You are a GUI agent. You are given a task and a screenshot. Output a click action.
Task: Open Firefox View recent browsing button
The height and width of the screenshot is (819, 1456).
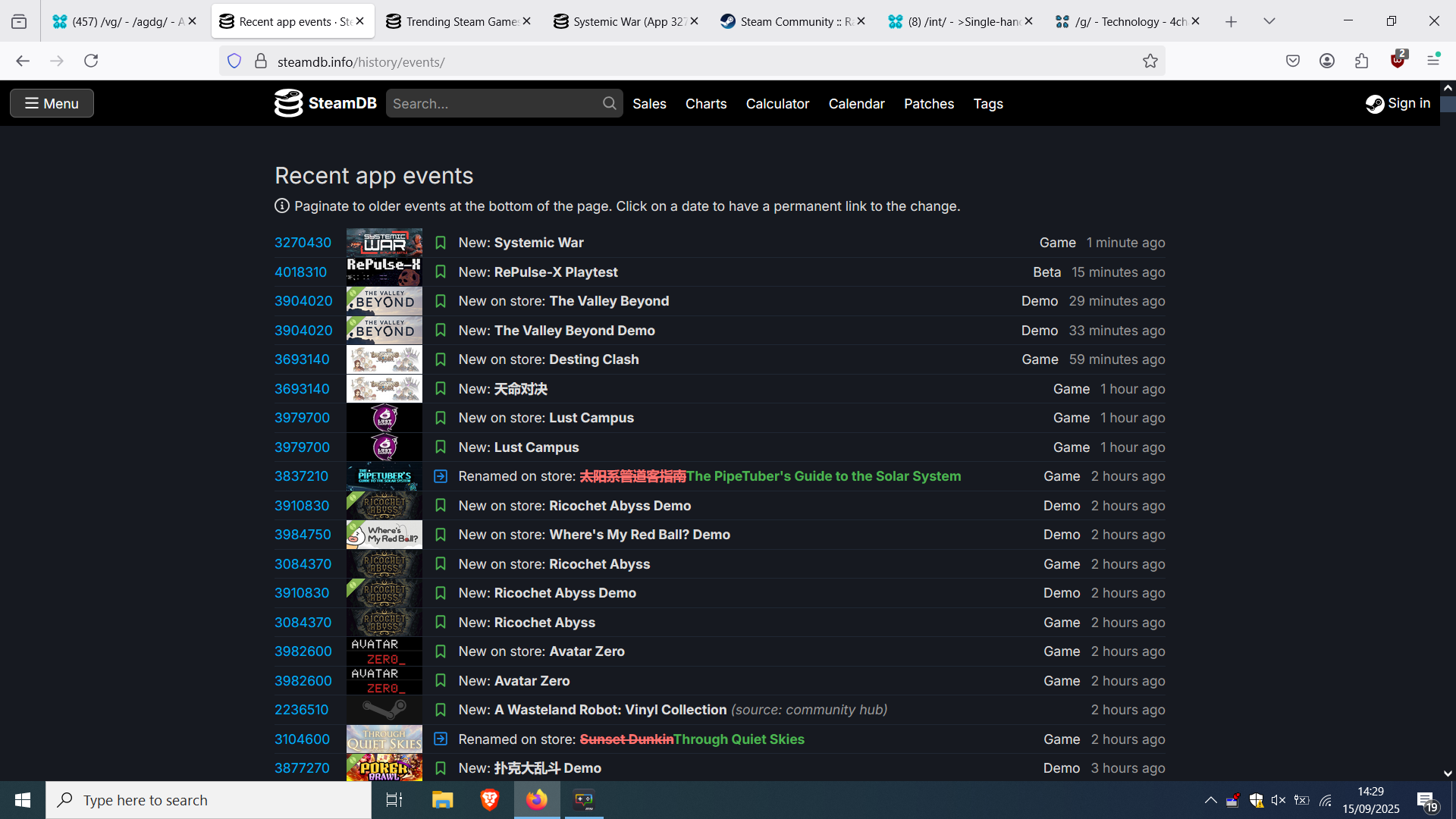coord(19,21)
